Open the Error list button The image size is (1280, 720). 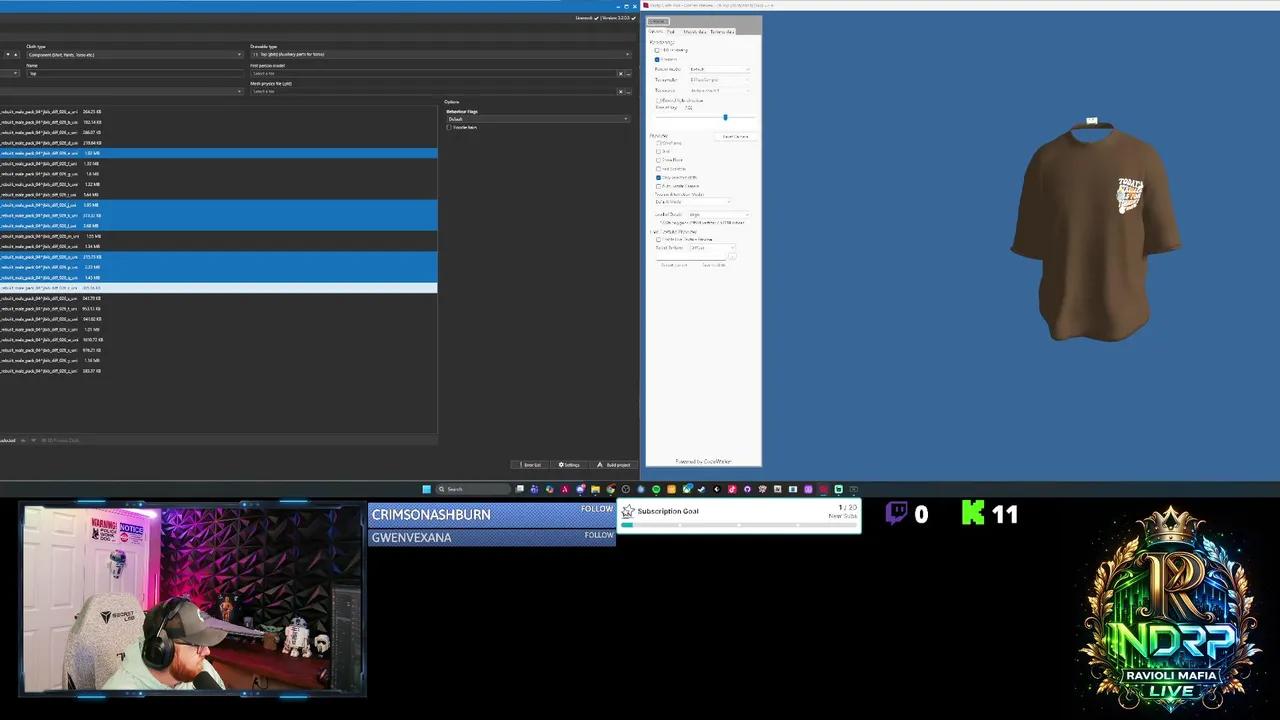click(529, 465)
